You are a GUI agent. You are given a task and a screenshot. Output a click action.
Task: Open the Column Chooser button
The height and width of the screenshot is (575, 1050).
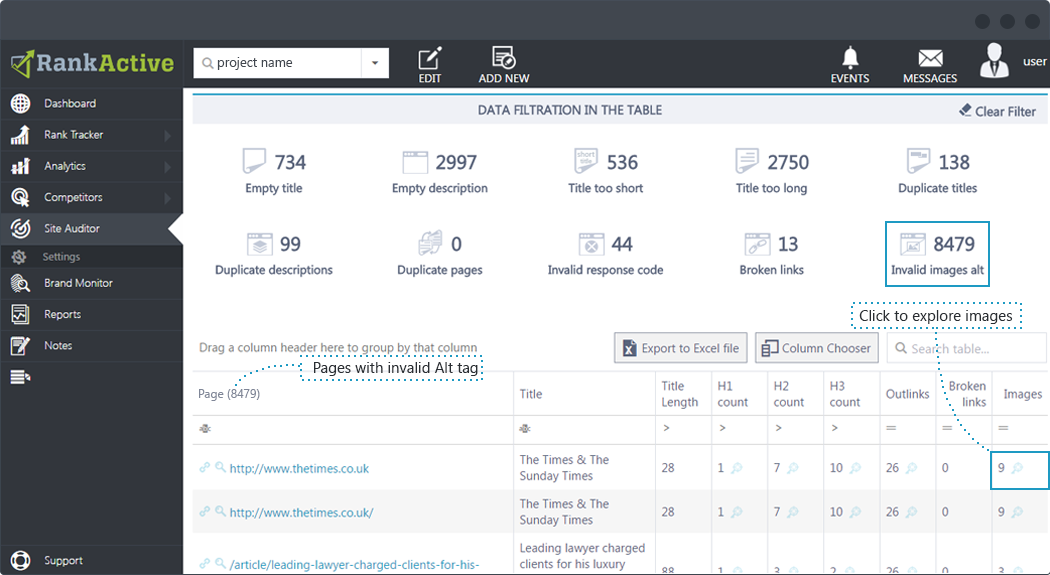coord(816,348)
